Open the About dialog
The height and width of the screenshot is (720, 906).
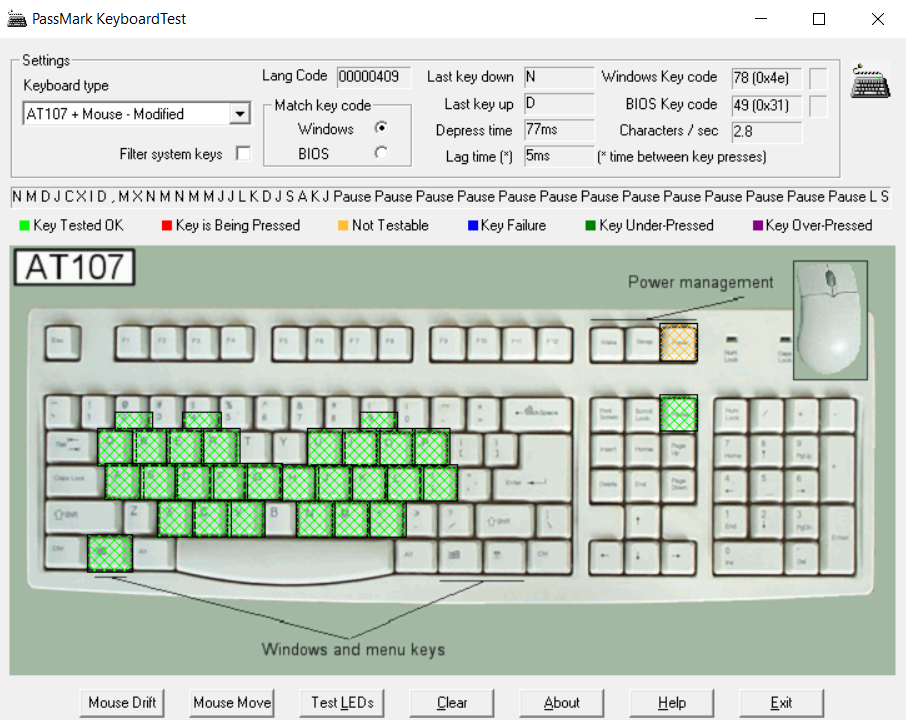click(x=562, y=703)
